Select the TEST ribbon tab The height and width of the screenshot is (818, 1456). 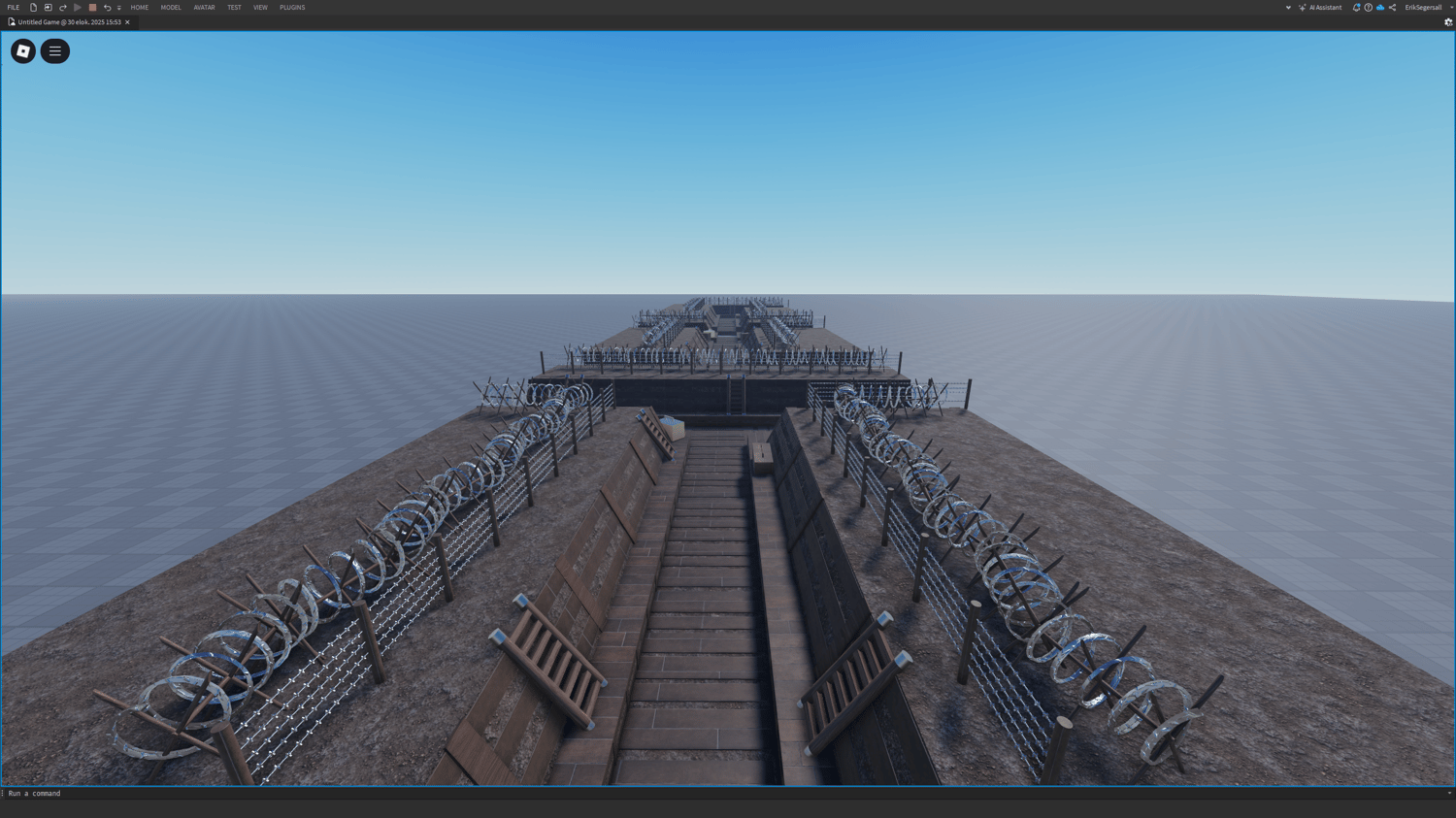pyautogui.click(x=234, y=8)
